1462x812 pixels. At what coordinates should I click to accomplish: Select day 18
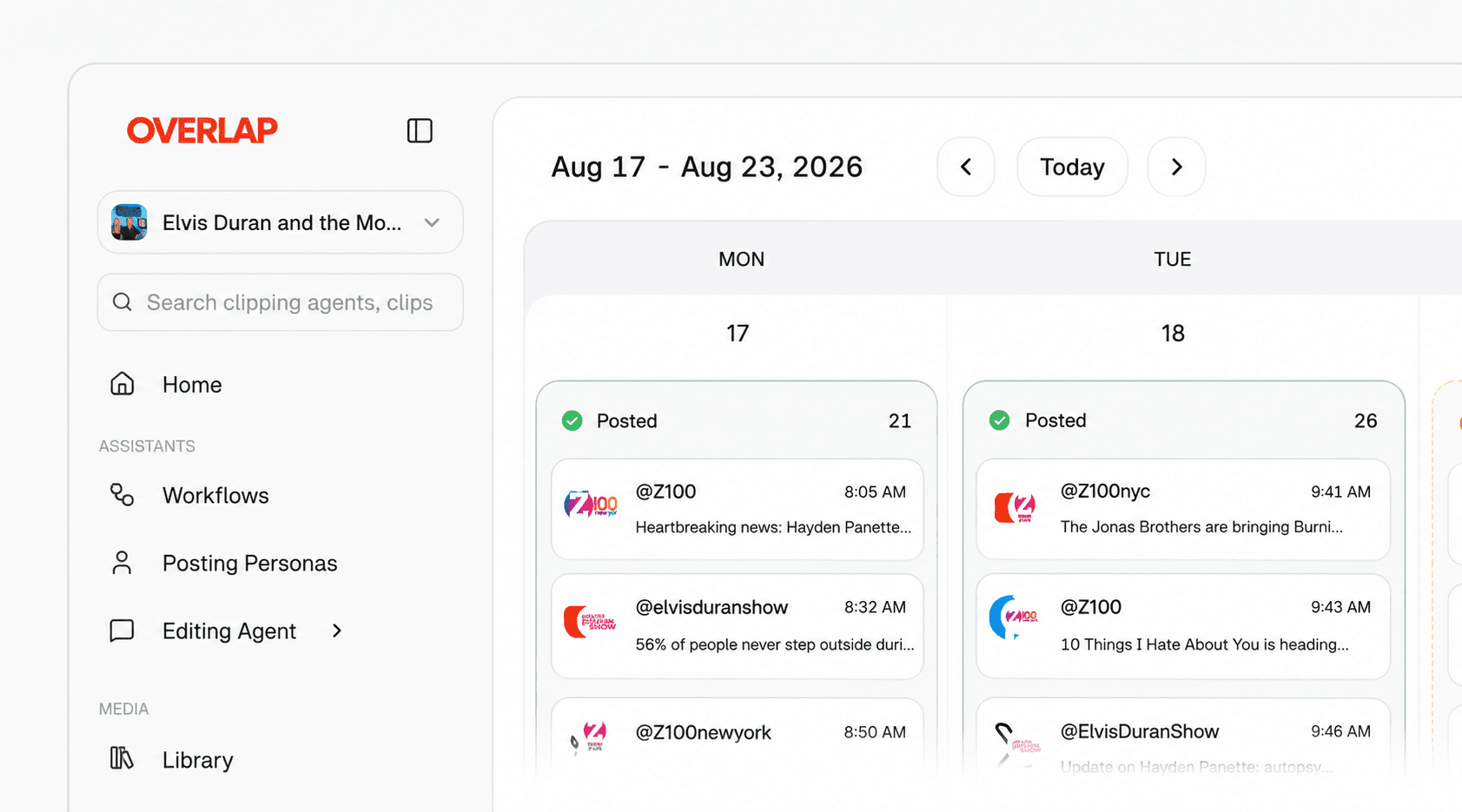tap(1173, 333)
